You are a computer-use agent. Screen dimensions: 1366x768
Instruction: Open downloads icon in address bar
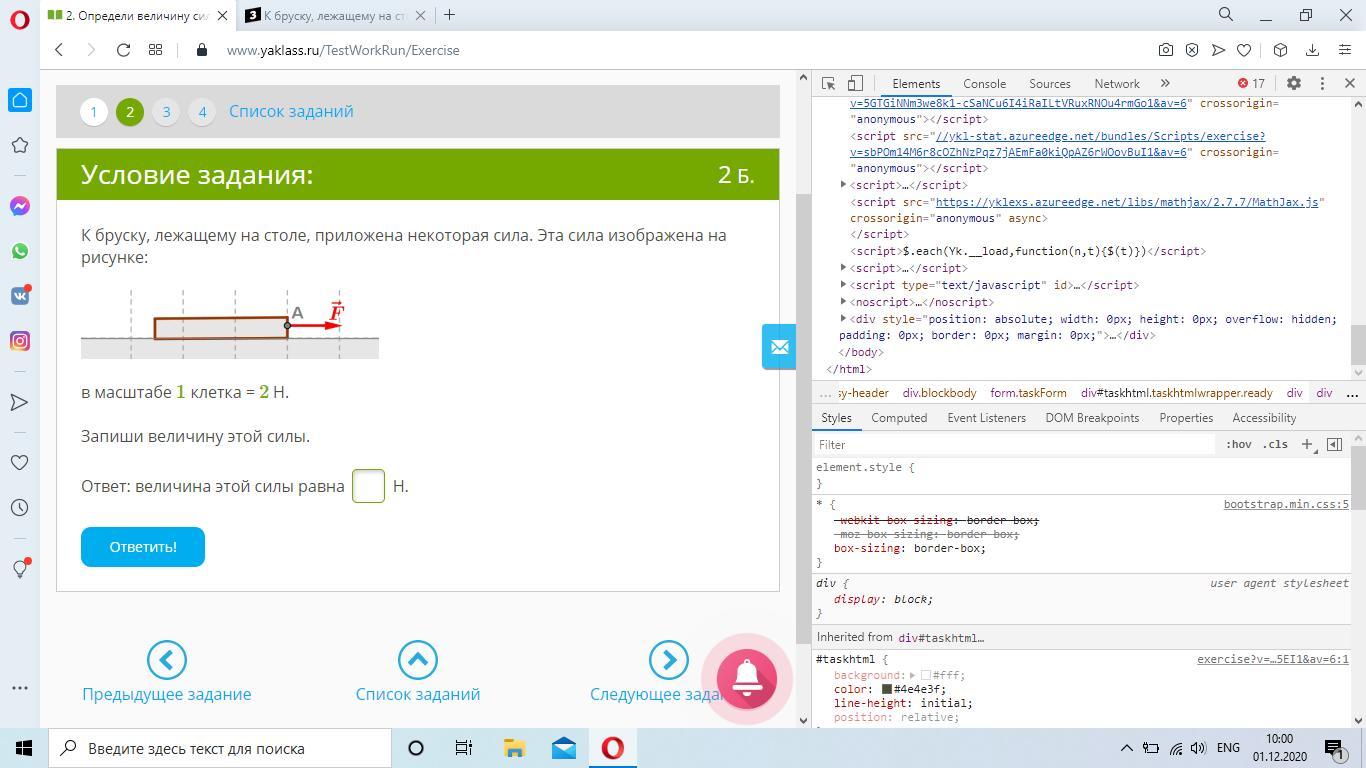pyautogui.click(x=1312, y=50)
